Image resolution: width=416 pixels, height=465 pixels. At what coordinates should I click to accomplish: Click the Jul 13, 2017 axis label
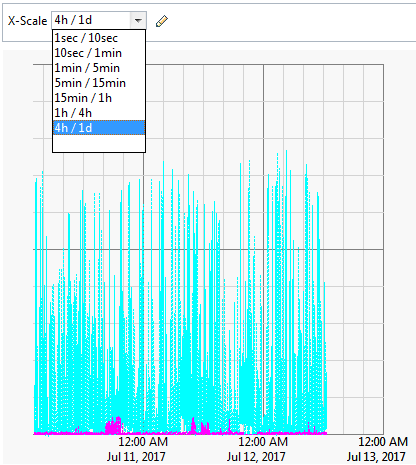(x=376, y=456)
